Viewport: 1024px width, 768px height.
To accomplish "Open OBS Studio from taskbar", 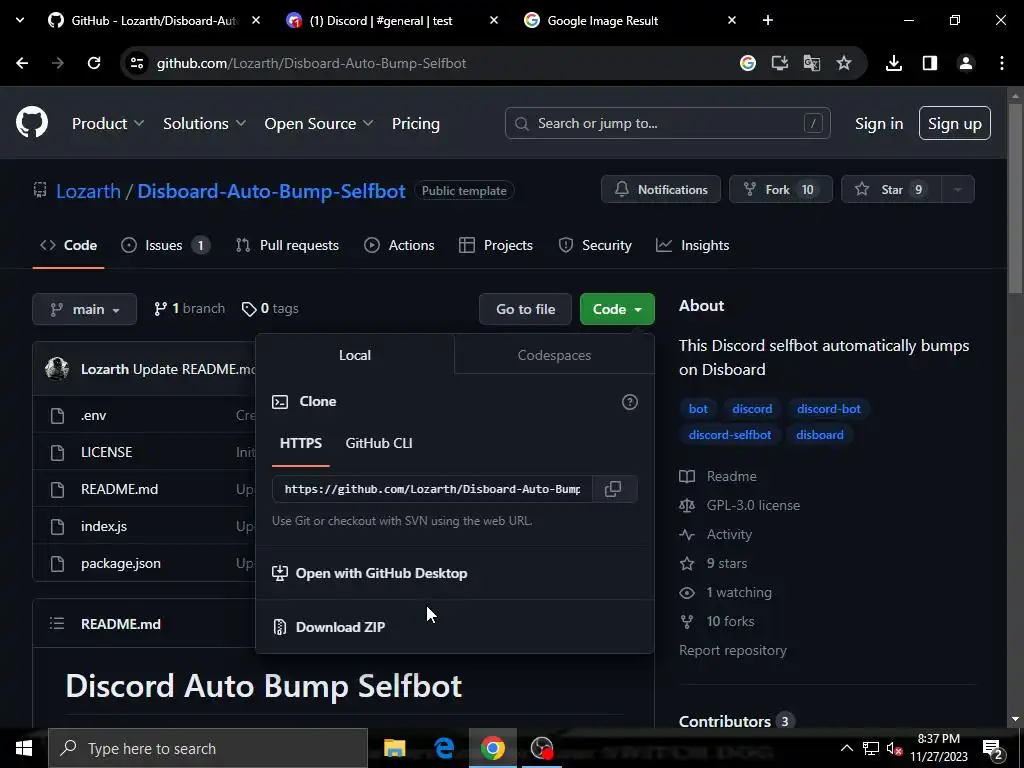I will click(x=542, y=748).
